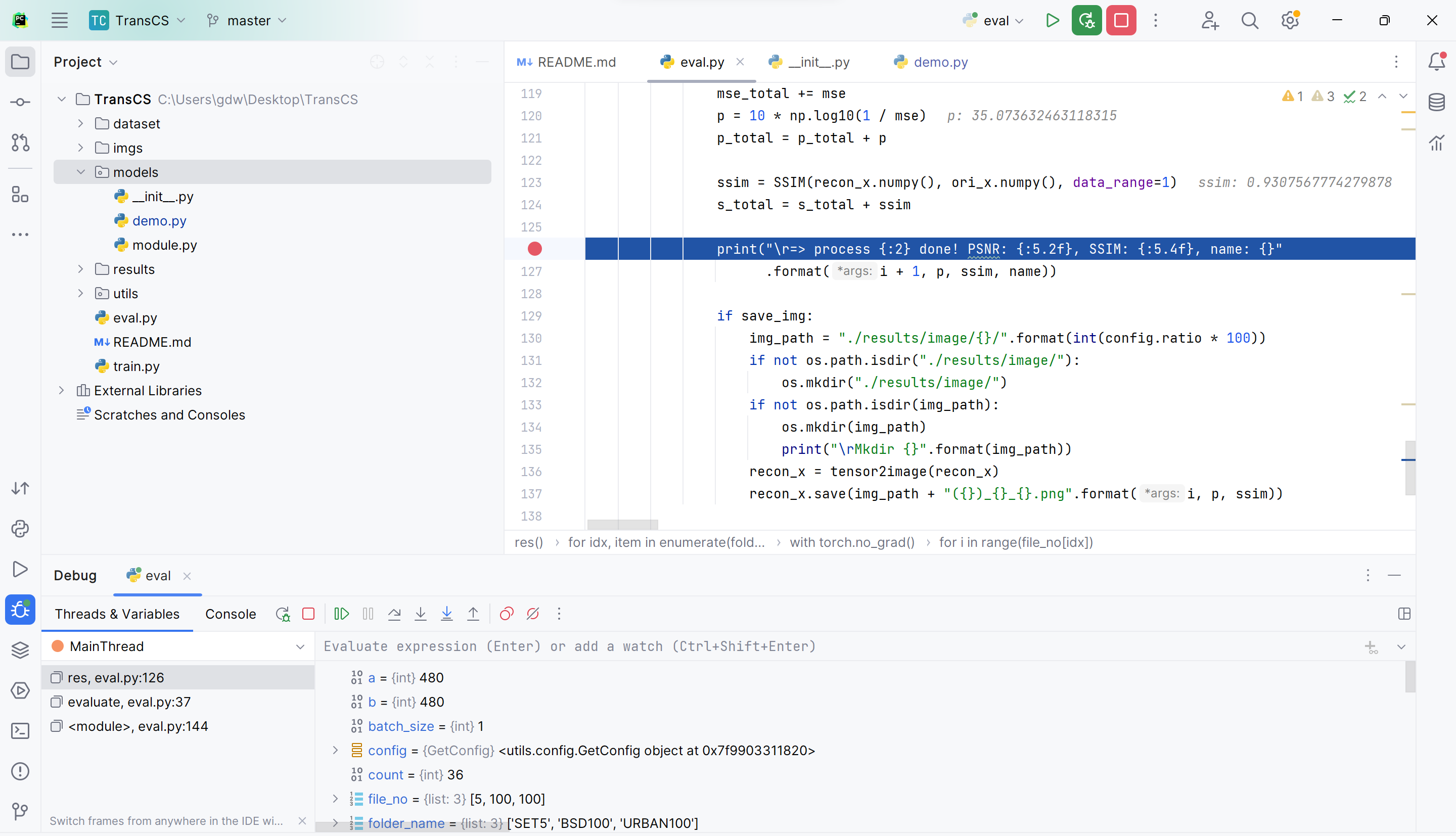
Task: Open the Structure tool window
Action: (20, 195)
